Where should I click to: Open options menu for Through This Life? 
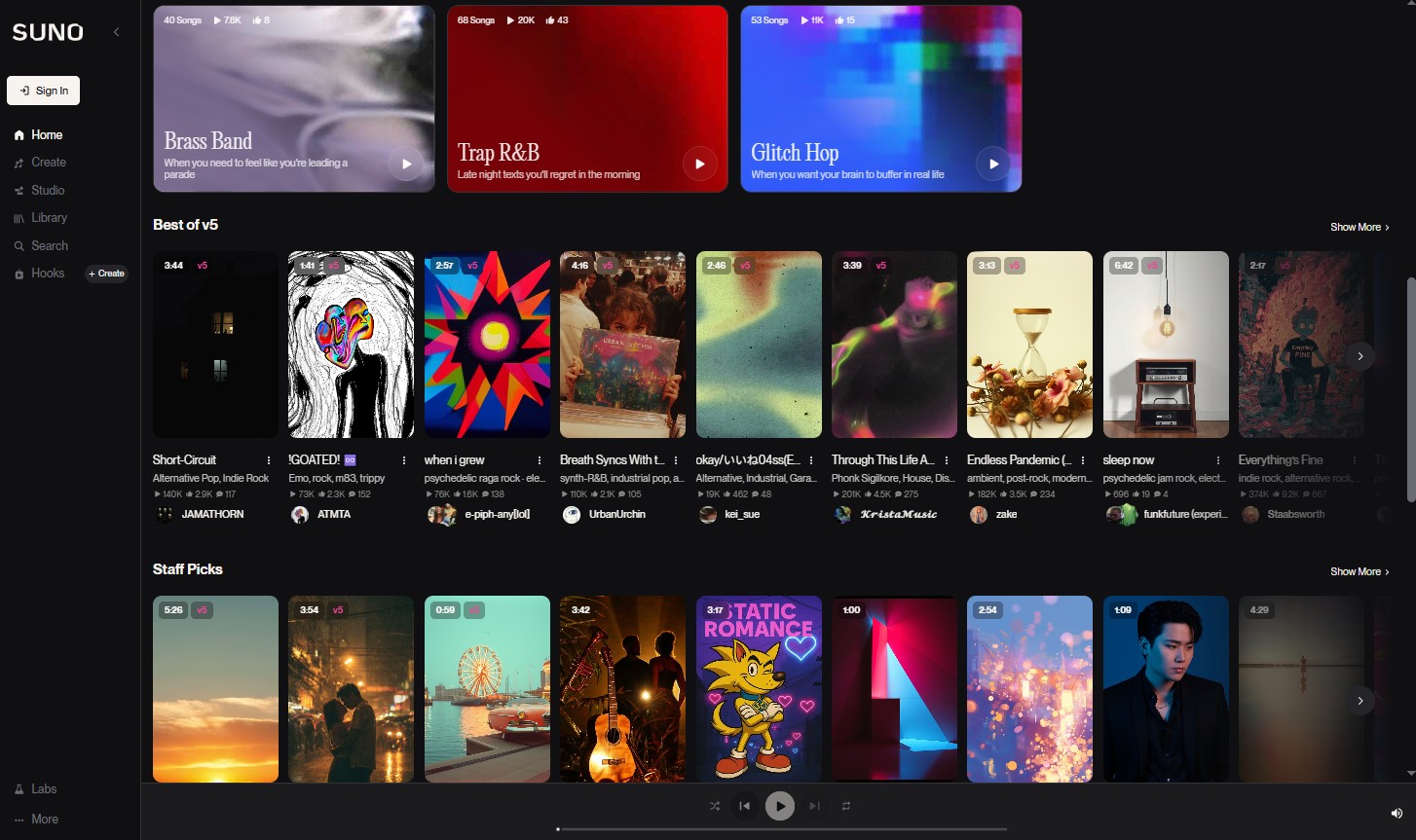tap(947, 460)
